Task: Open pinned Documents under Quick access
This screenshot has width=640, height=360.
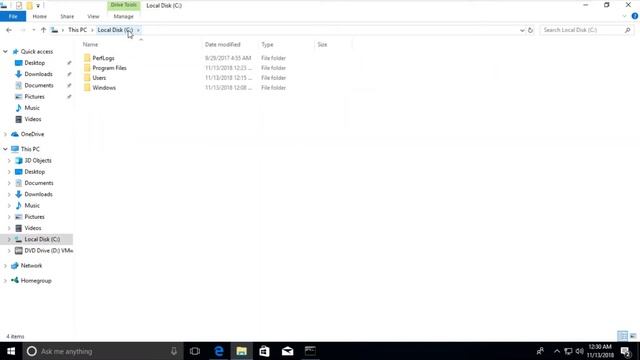Action: point(39,85)
